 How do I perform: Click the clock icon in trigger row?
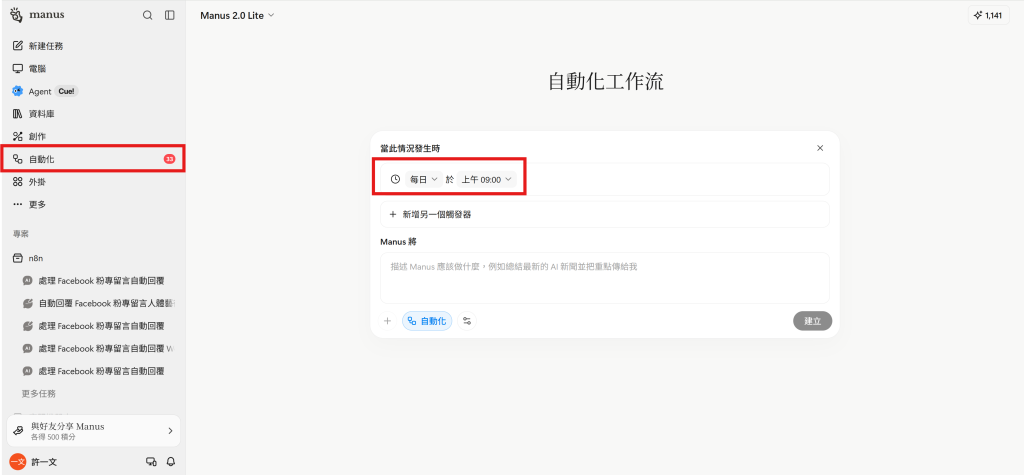tap(395, 179)
